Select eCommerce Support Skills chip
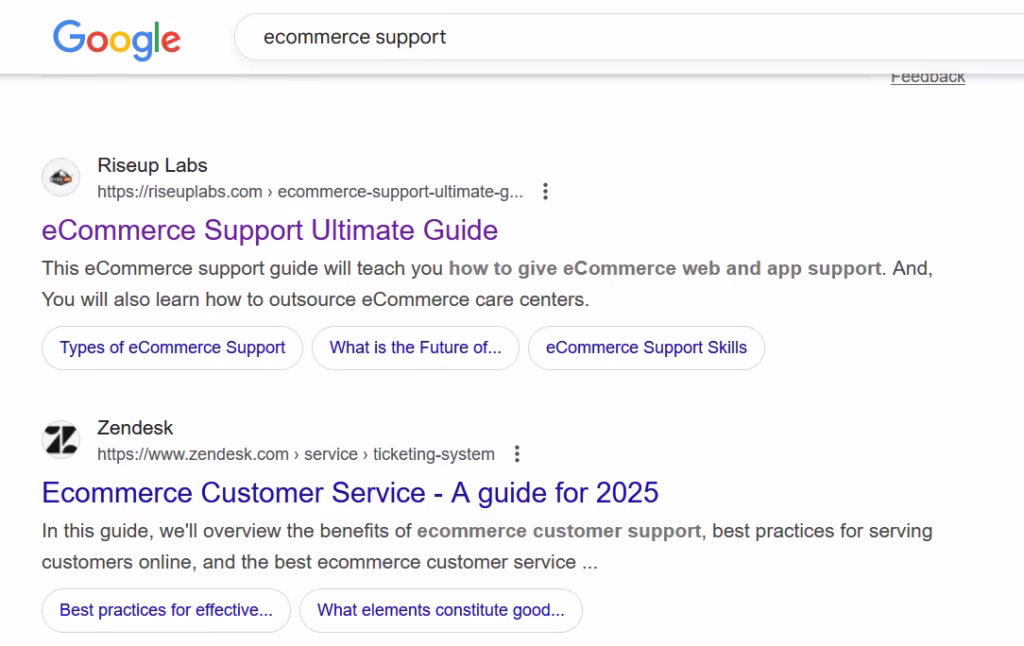This screenshot has width=1024, height=646. [646, 348]
